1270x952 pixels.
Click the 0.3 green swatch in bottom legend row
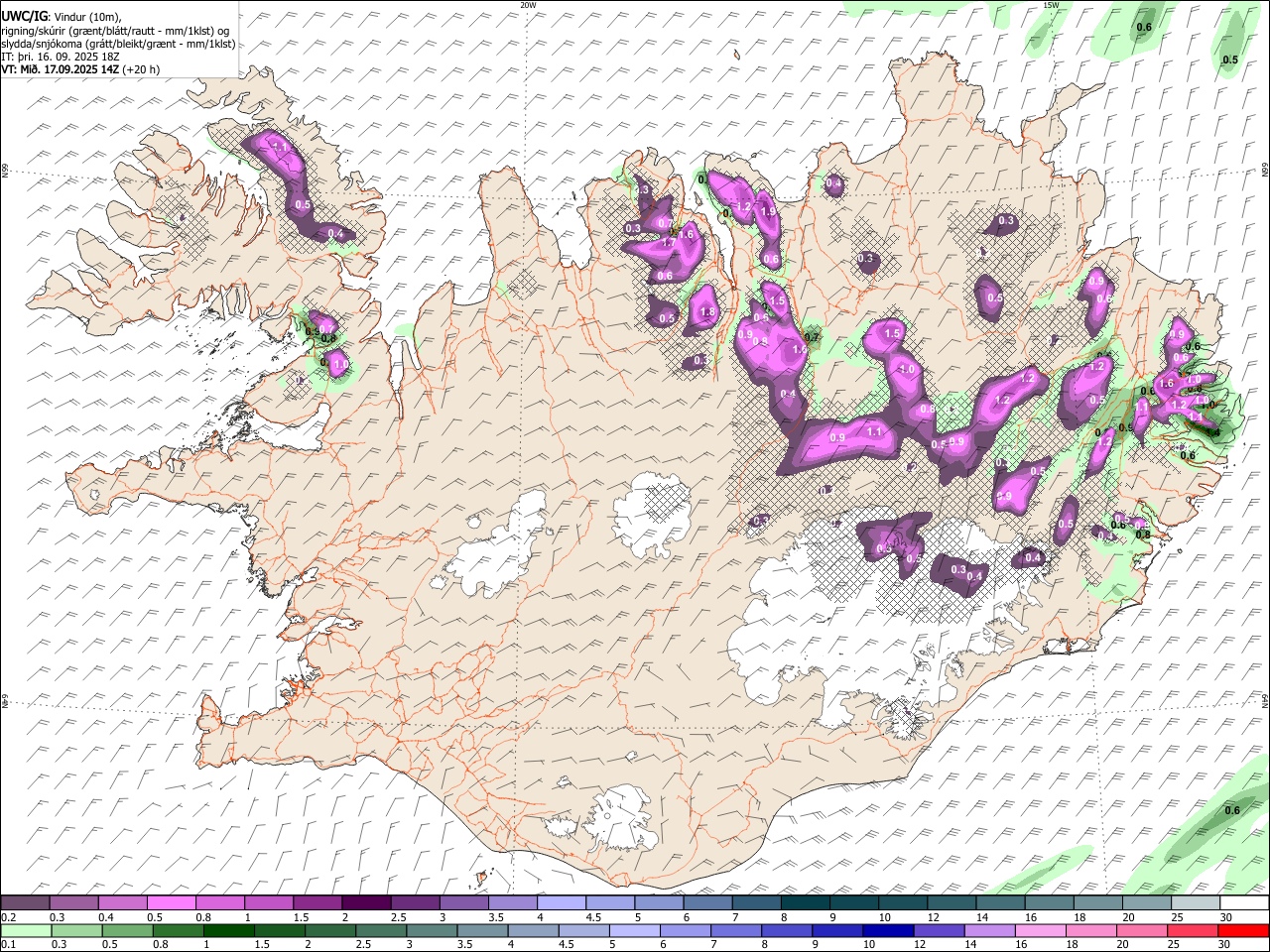(74, 930)
